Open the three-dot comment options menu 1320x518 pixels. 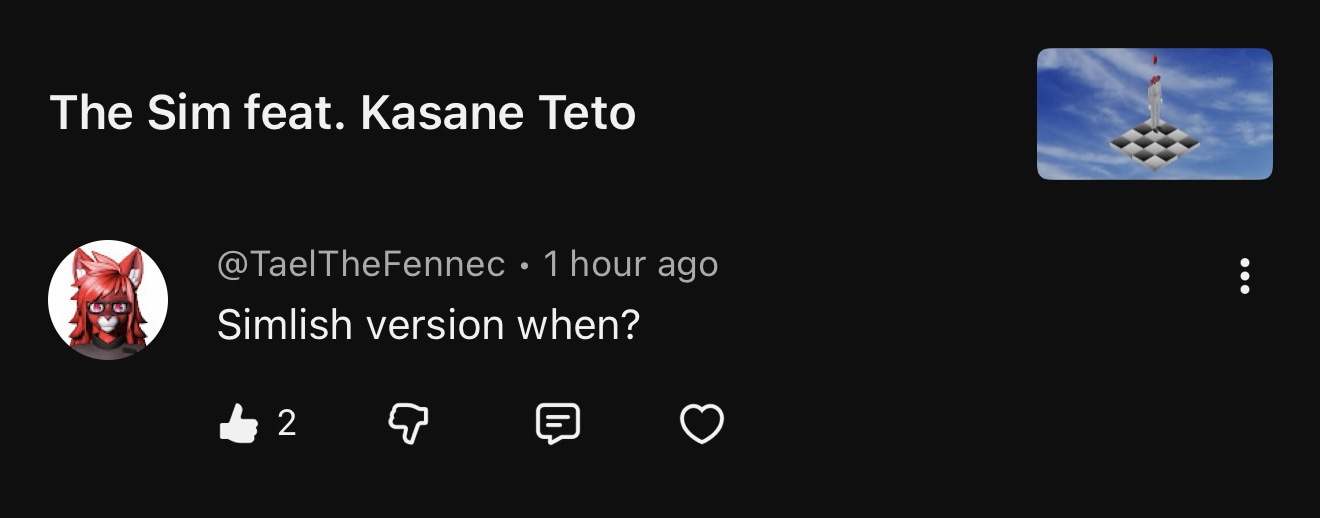pos(1244,276)
